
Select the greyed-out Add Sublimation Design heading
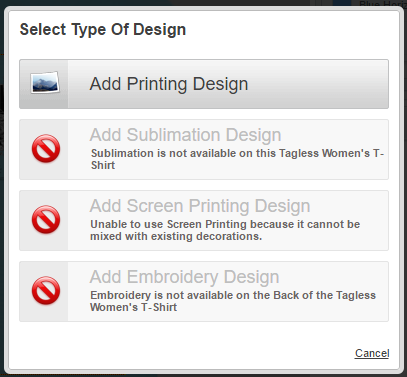pos(185,135)
